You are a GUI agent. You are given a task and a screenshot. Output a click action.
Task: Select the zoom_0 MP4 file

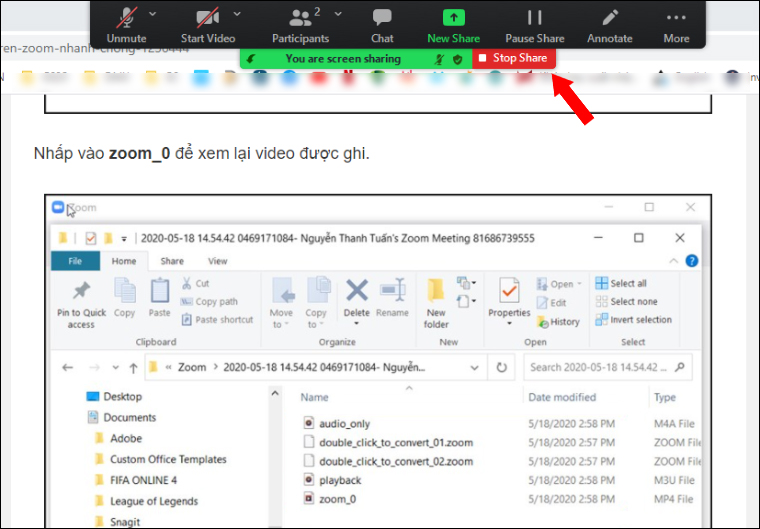click(x=337, y=499)
